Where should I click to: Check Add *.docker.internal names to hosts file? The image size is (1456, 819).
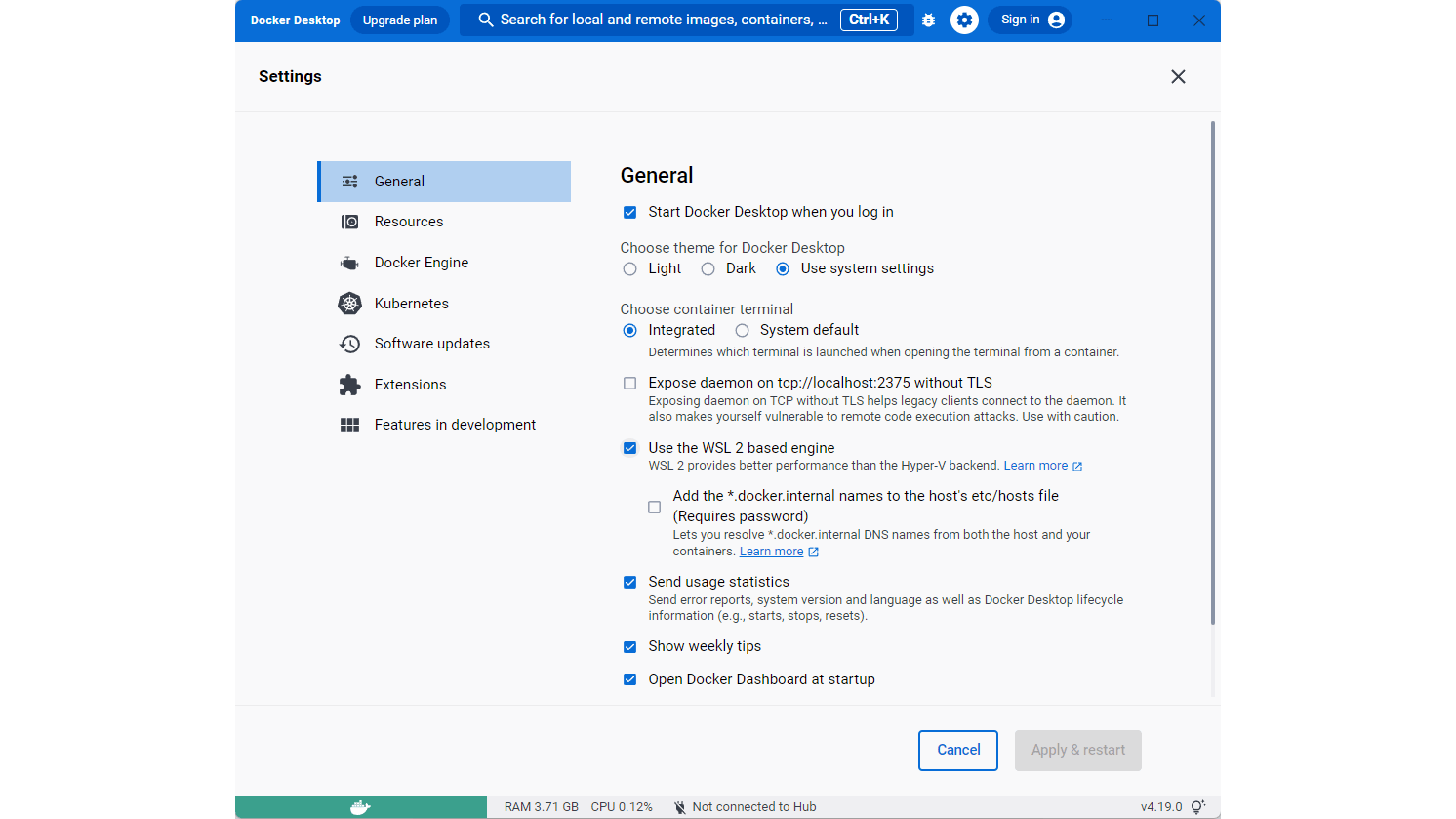(654, 507)
